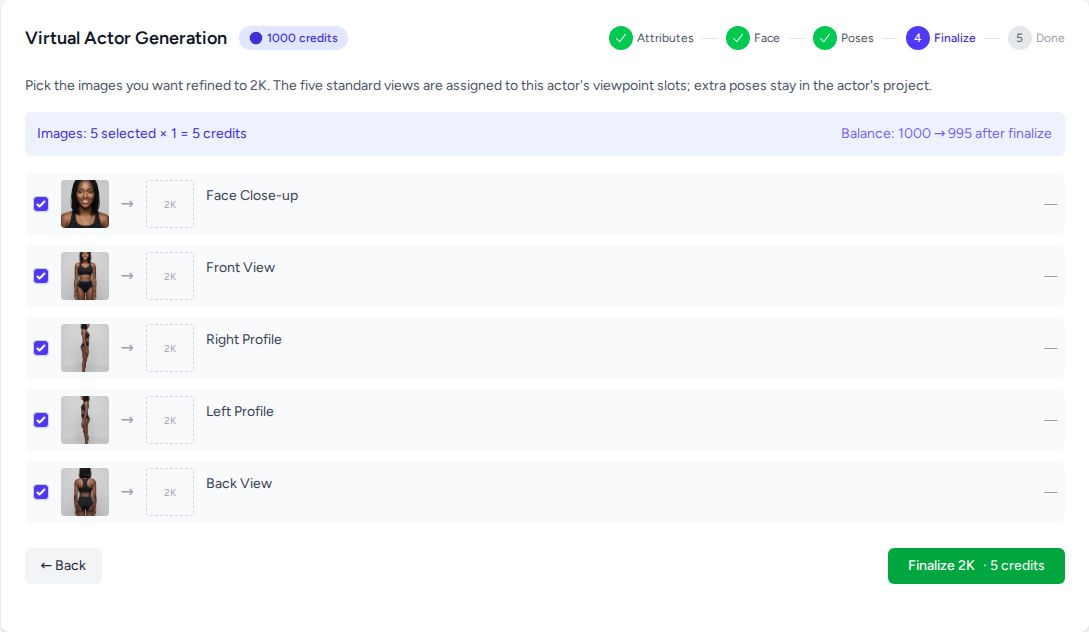1089x632 pixels.
Task: Click the Right Profile label
Action: point(244,340)
